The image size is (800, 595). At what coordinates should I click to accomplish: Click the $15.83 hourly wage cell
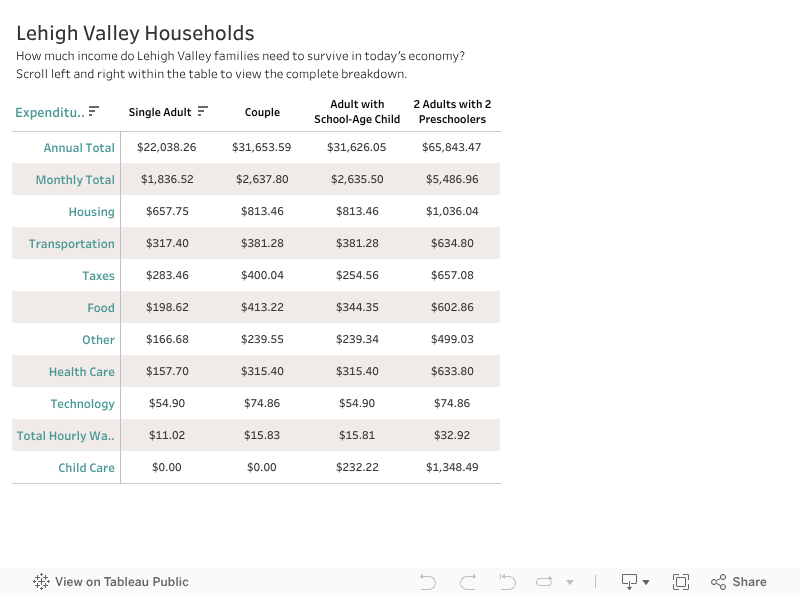pos(262,435)
